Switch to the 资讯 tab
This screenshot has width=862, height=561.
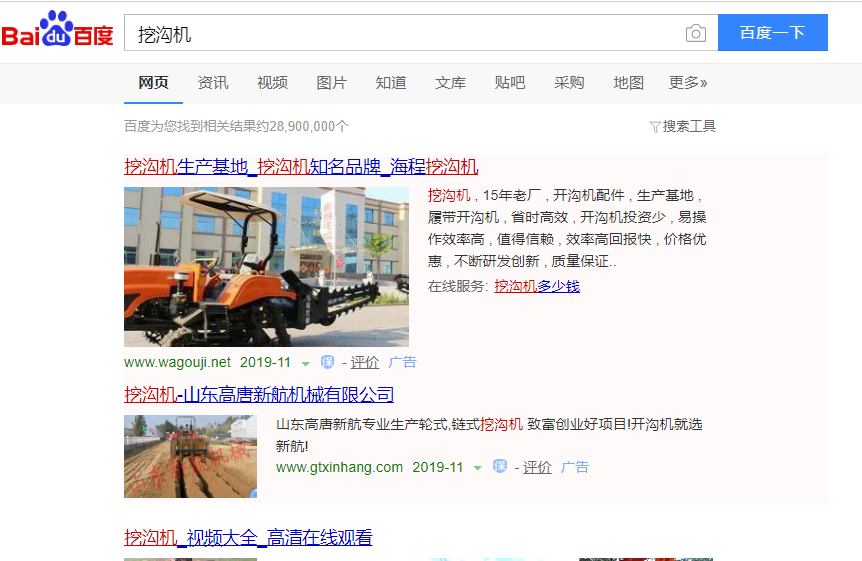213,83
